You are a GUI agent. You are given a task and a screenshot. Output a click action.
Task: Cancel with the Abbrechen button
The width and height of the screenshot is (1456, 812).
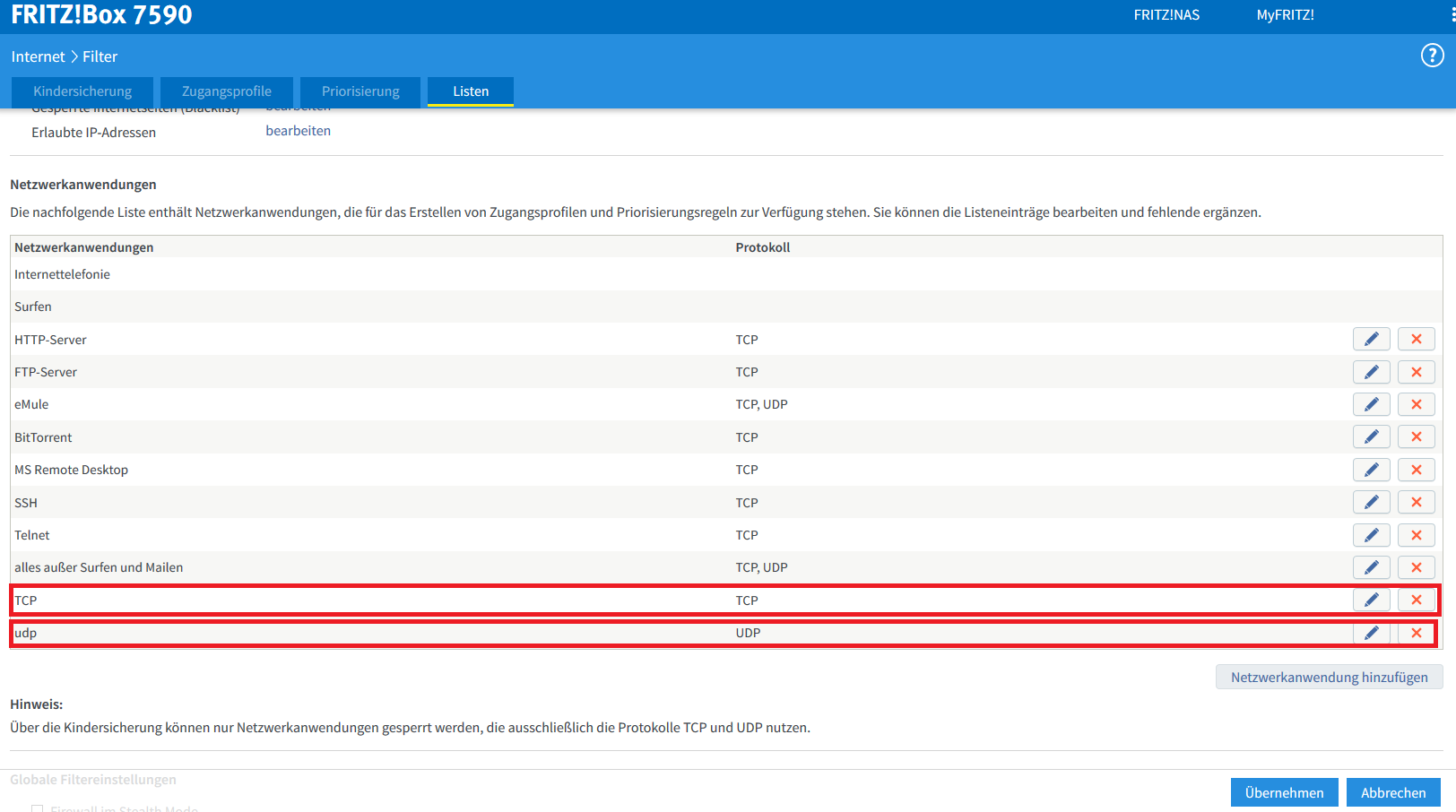(1393, 792)
